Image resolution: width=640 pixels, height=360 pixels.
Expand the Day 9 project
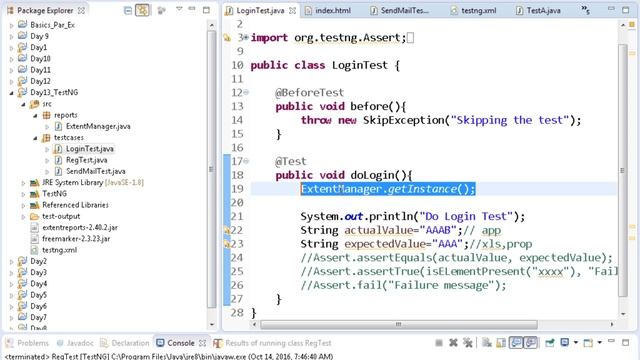11,37
